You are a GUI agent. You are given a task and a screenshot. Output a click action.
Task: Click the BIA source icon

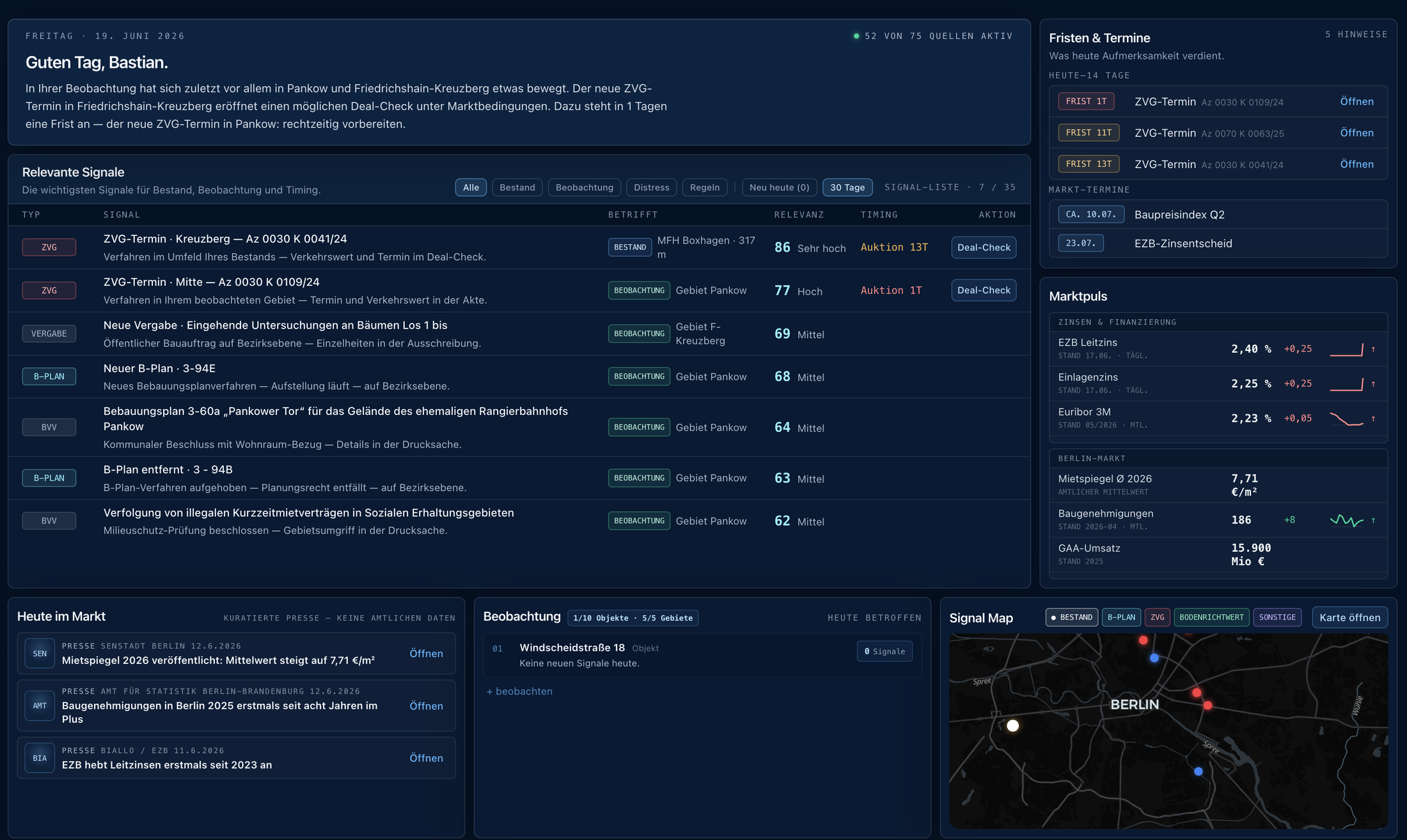pos(40,758)
